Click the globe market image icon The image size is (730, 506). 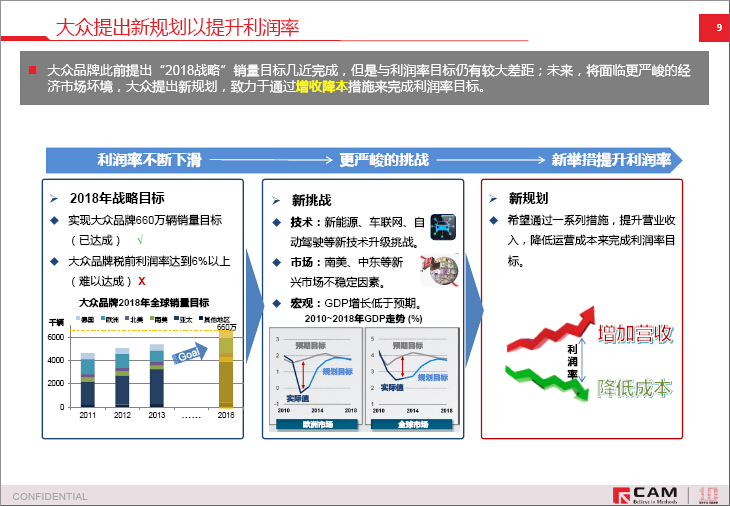pyautogui.click(x=439, y=270)
